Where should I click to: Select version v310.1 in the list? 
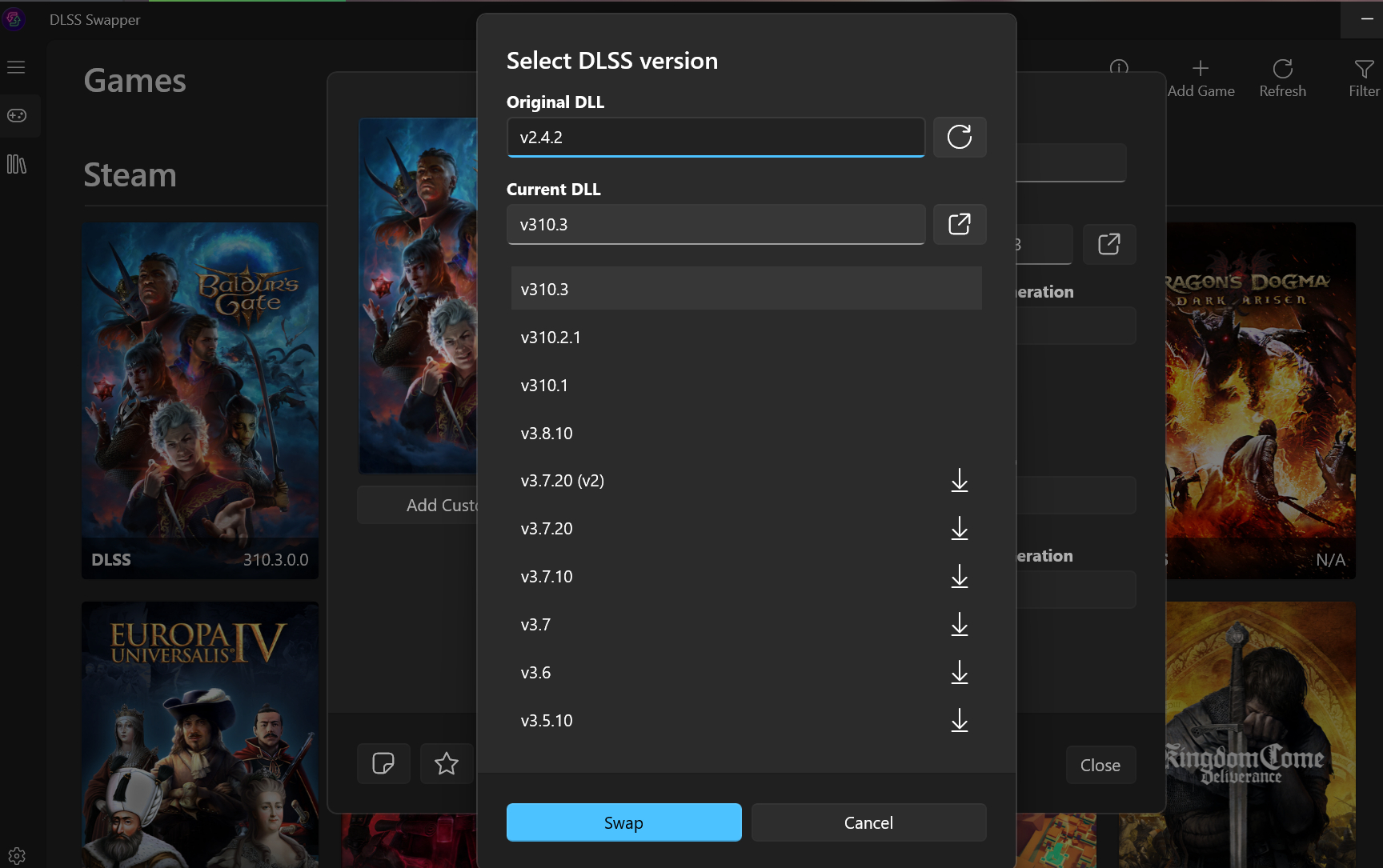pos(746,385)
